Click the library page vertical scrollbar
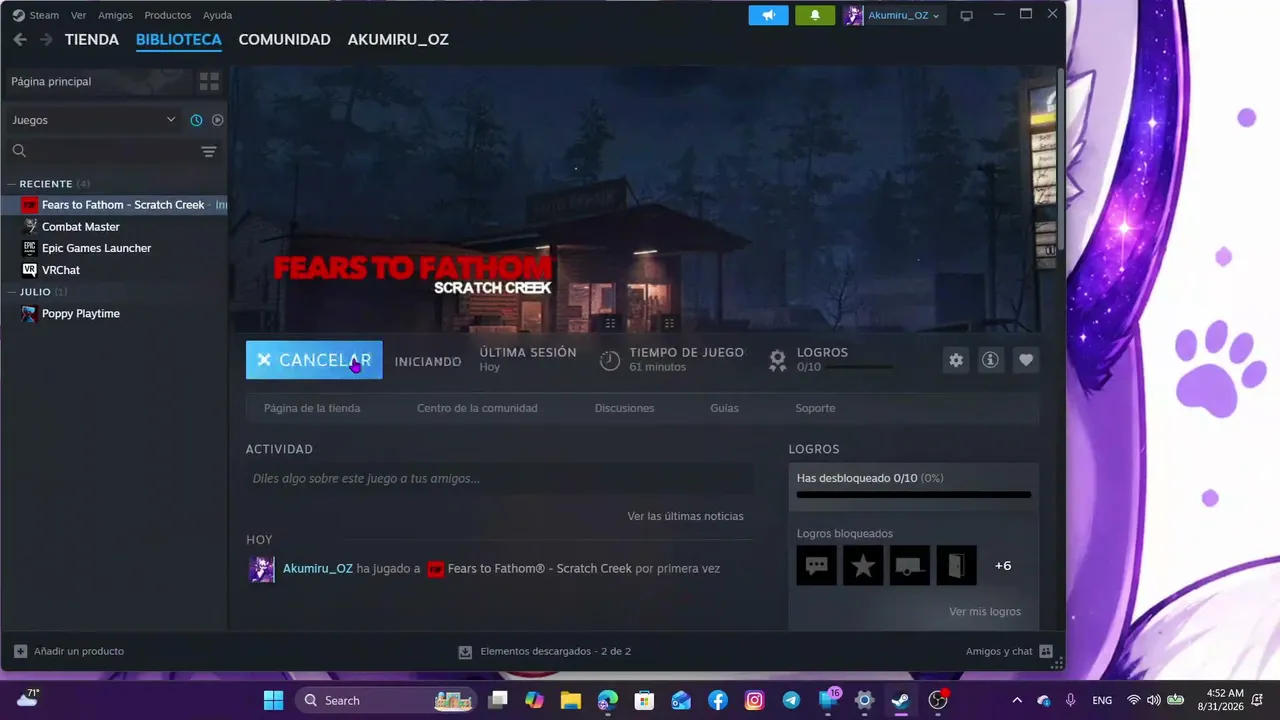The height and width of the screenshot is (720, 1280). pos(1060,158)
